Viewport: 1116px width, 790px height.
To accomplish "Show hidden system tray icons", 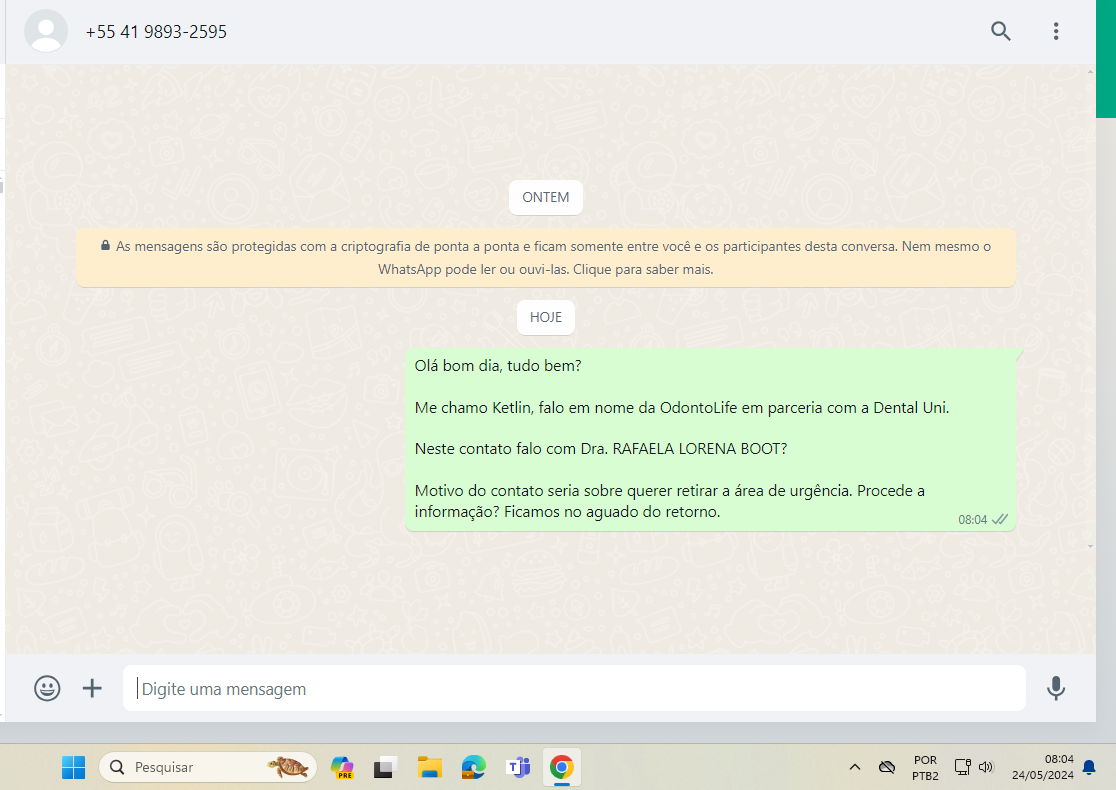I will coord(855,767).
